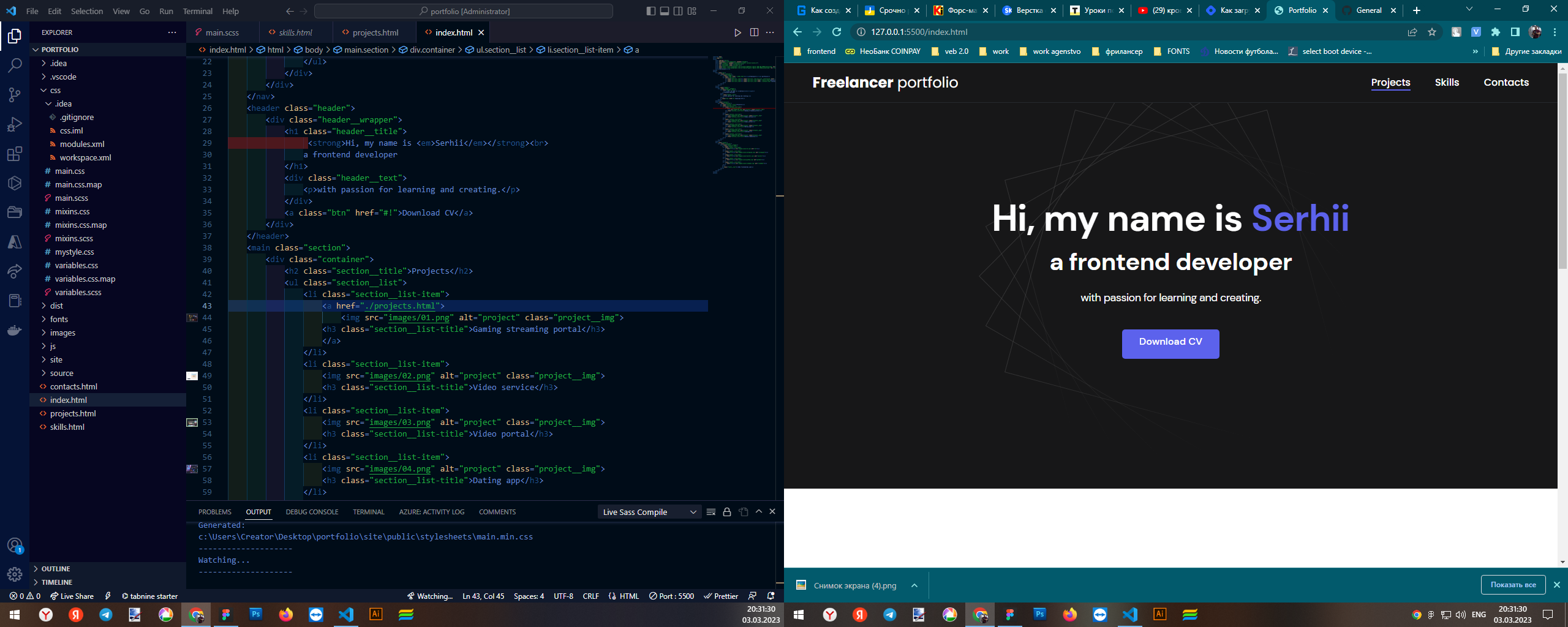Open the Search view in the activity bar
Screen dimensions: 1568x627
coord(13,66)
